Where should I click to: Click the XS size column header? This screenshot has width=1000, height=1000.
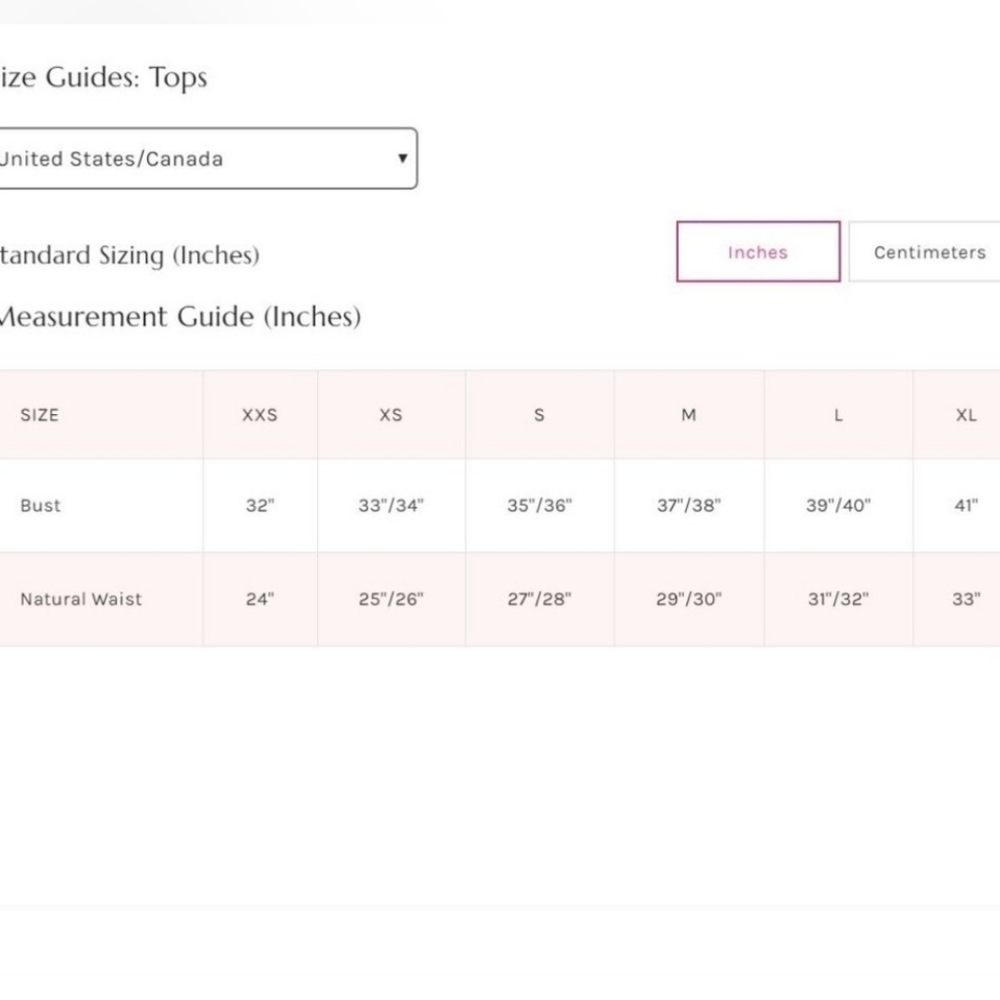point(391,415)
